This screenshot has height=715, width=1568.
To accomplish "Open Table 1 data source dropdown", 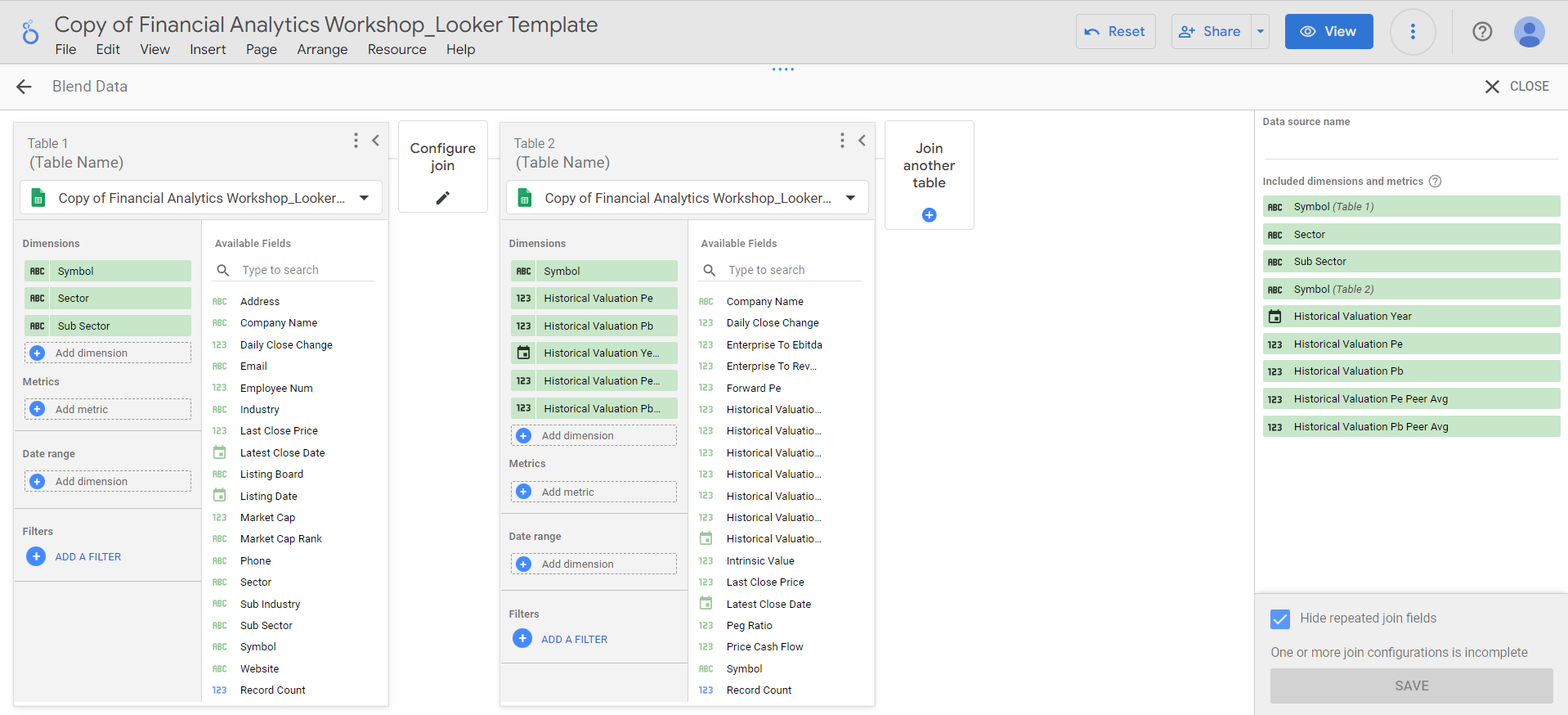I will click(x=365, y=198).
